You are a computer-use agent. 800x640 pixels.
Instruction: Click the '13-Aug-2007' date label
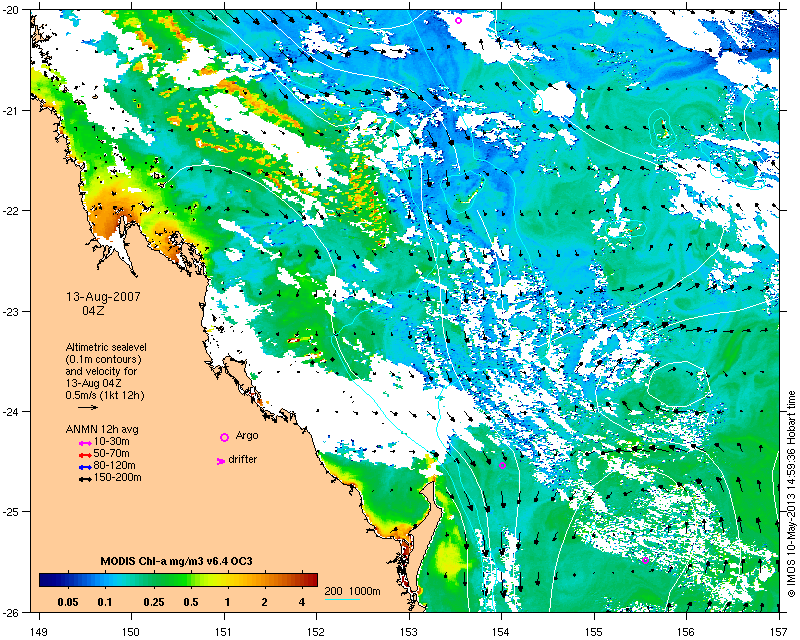(104, 297)
